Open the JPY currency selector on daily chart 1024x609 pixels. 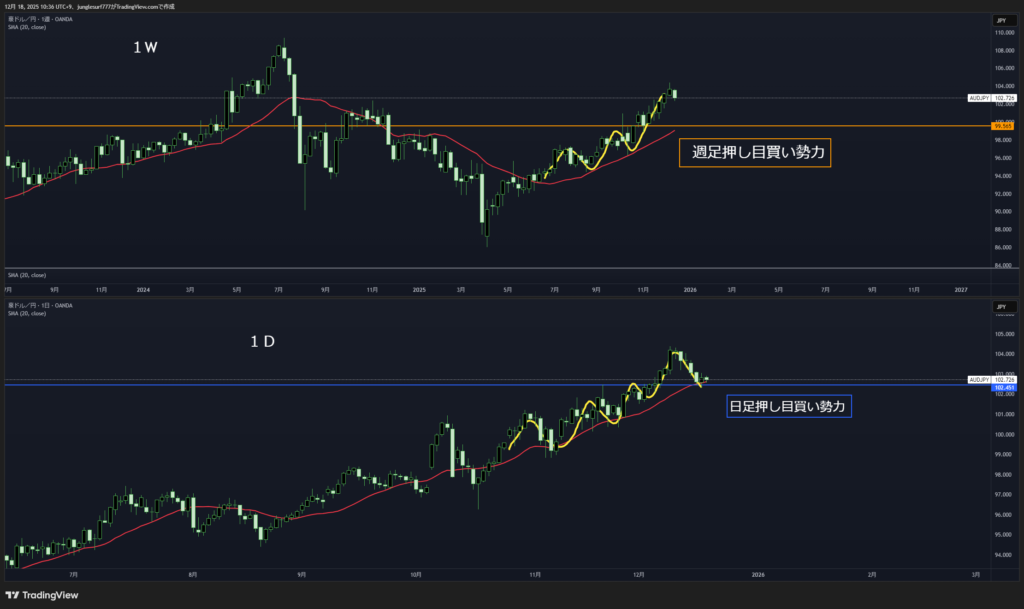(x=1000, y=305)
